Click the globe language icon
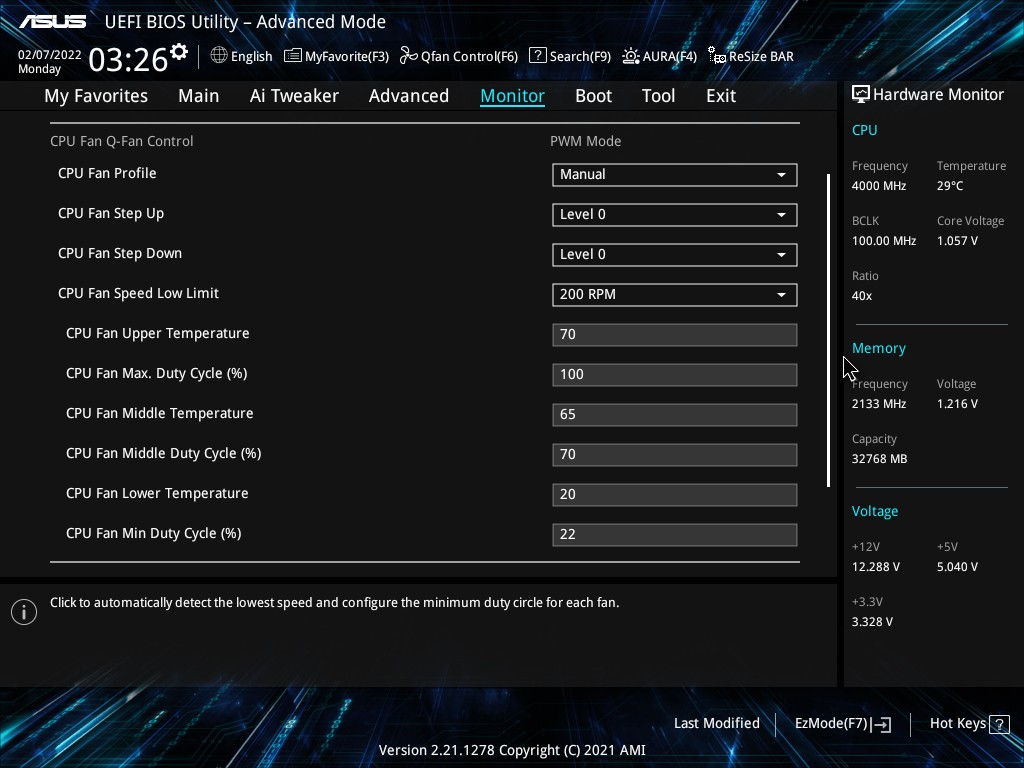The height and width of the screenshot is (768, 1024). 219,56
